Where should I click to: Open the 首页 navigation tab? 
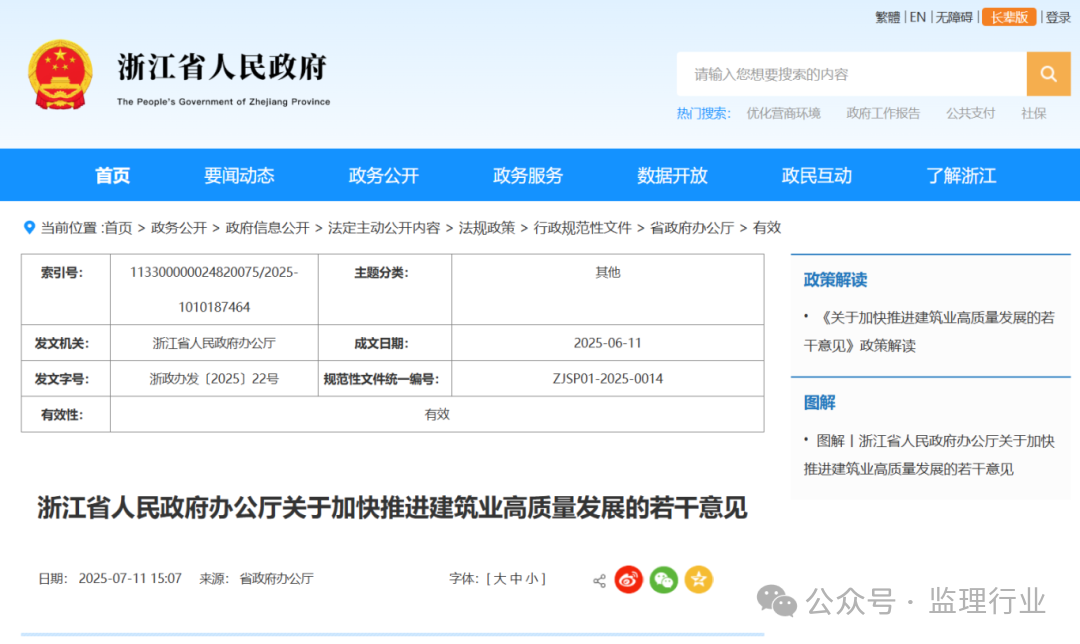coord(112,176)
